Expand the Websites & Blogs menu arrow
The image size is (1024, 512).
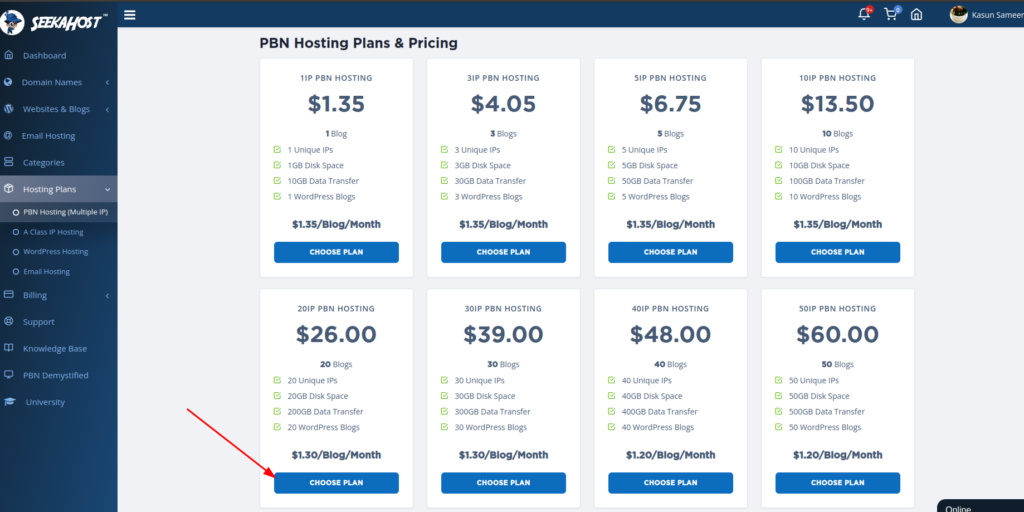(107, 109)
